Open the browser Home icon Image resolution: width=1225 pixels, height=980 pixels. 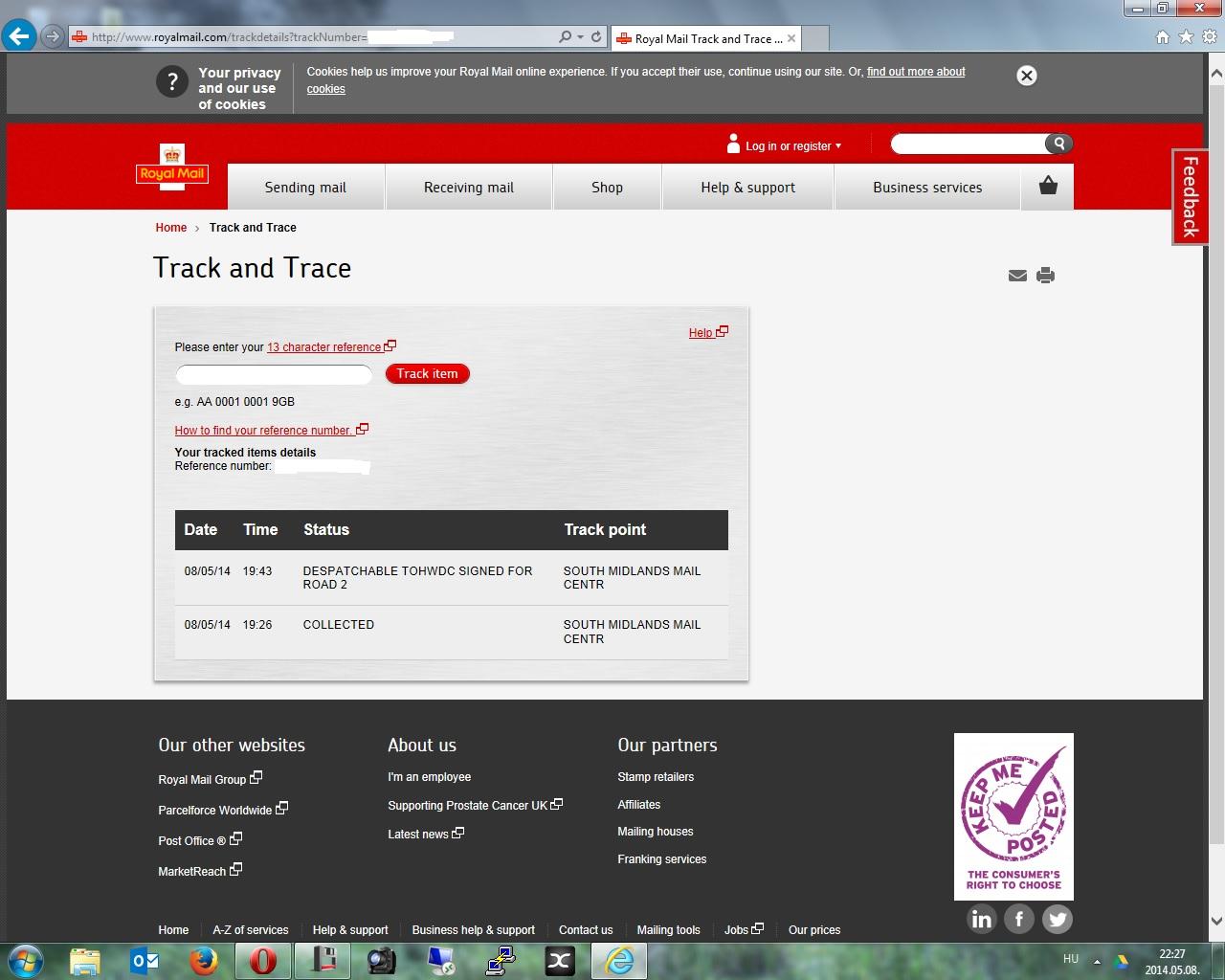pyautogui.click(x=1162, y=37)
